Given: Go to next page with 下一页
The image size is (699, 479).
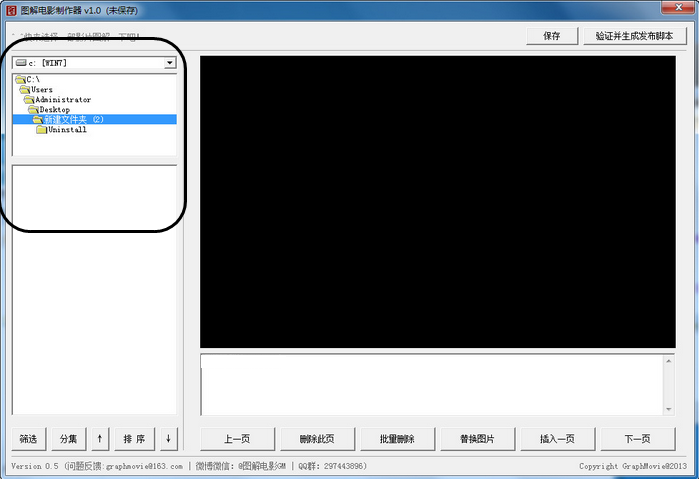Looking at the screenshot, I should click(637, 439).
